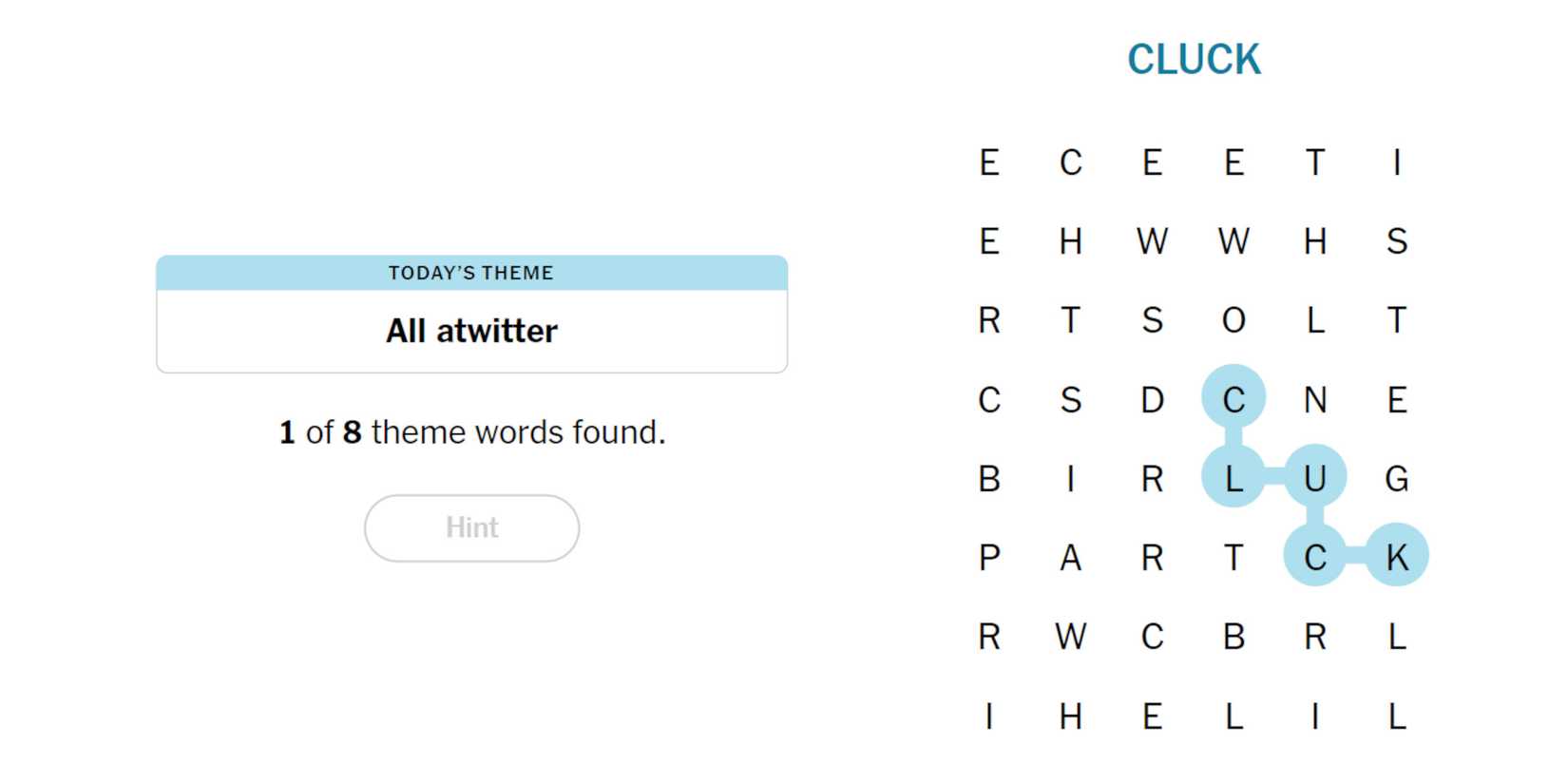Click the highlighted C starting CLUCK

pos(1233,400)
